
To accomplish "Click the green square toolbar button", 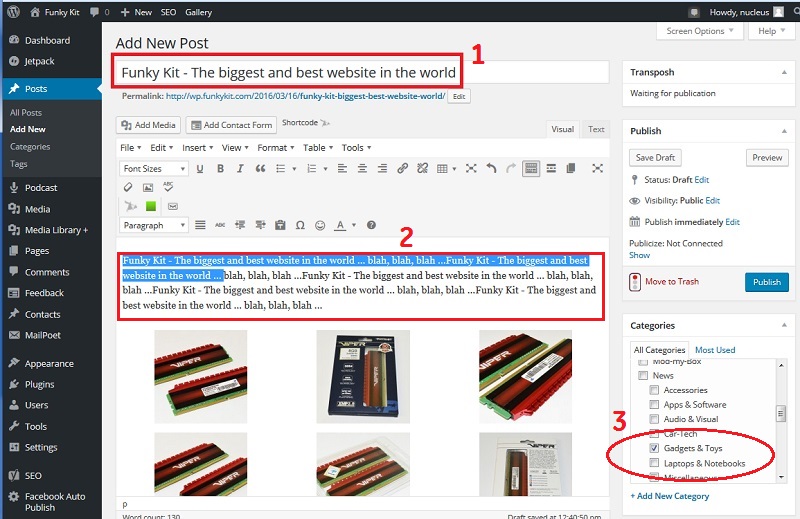I will point(151,206).
